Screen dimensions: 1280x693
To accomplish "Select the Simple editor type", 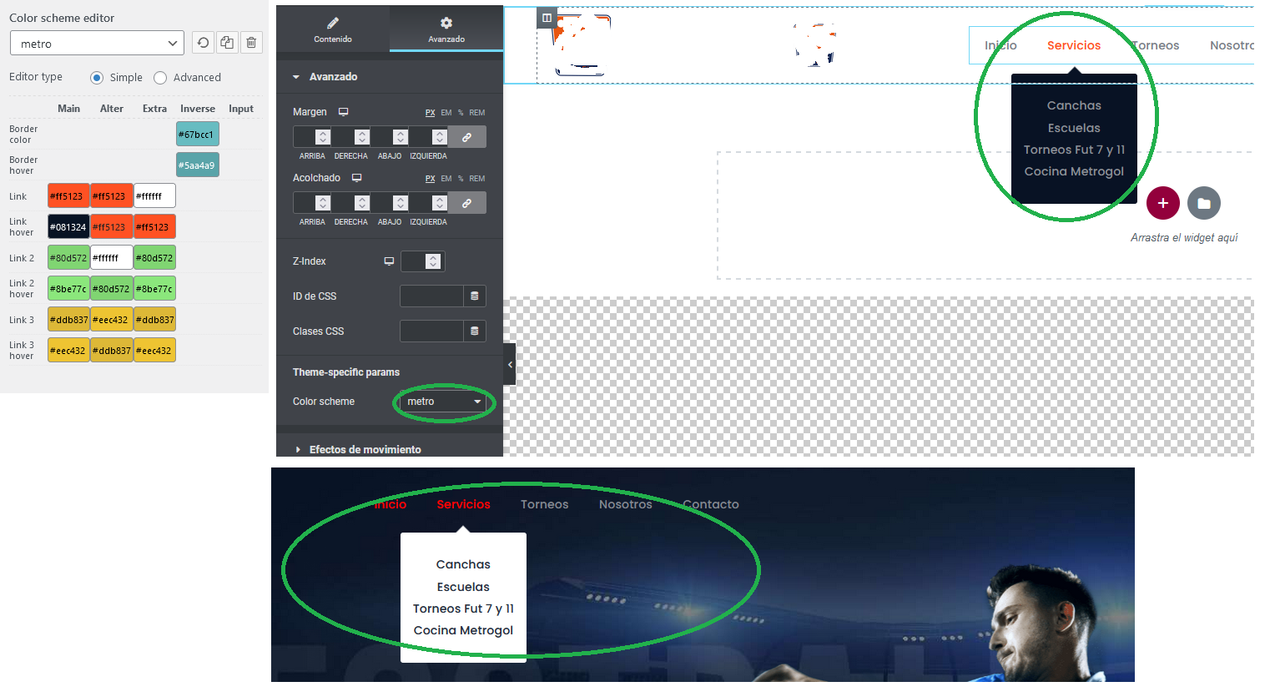I will (x=97, y=78).
